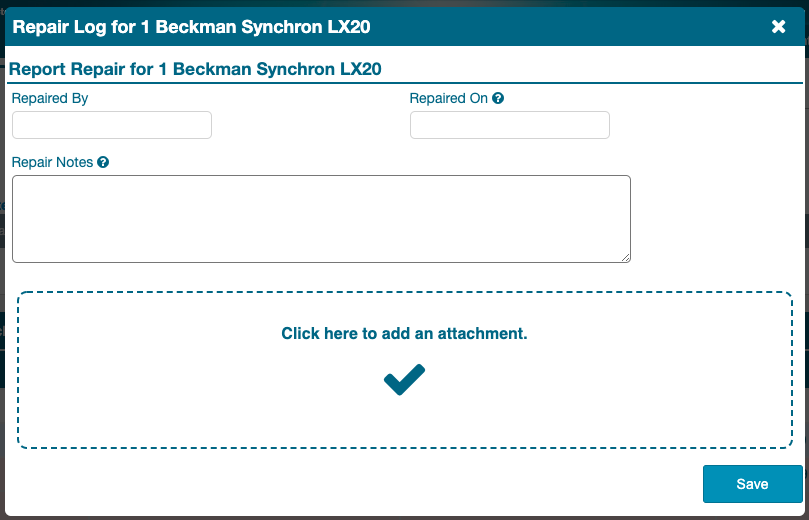Click inside the Repair Notes text area
809x520 pixels.
[x=320, y=218]
